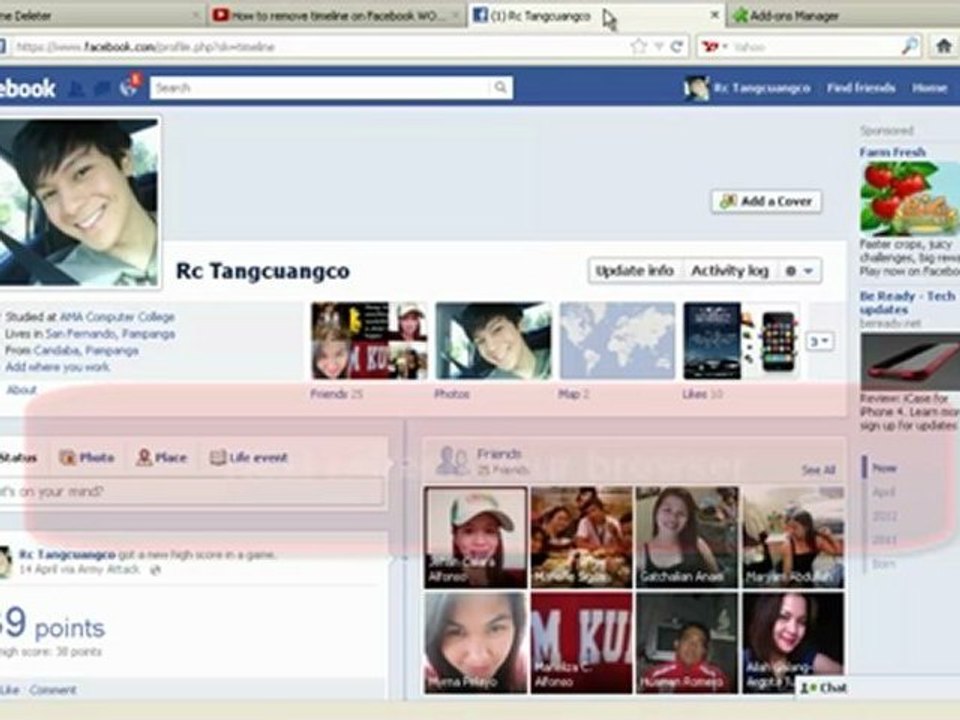Open friend photo with white cap
The height and width of the screenshot is (720, 960).
[x=476, y=538]
